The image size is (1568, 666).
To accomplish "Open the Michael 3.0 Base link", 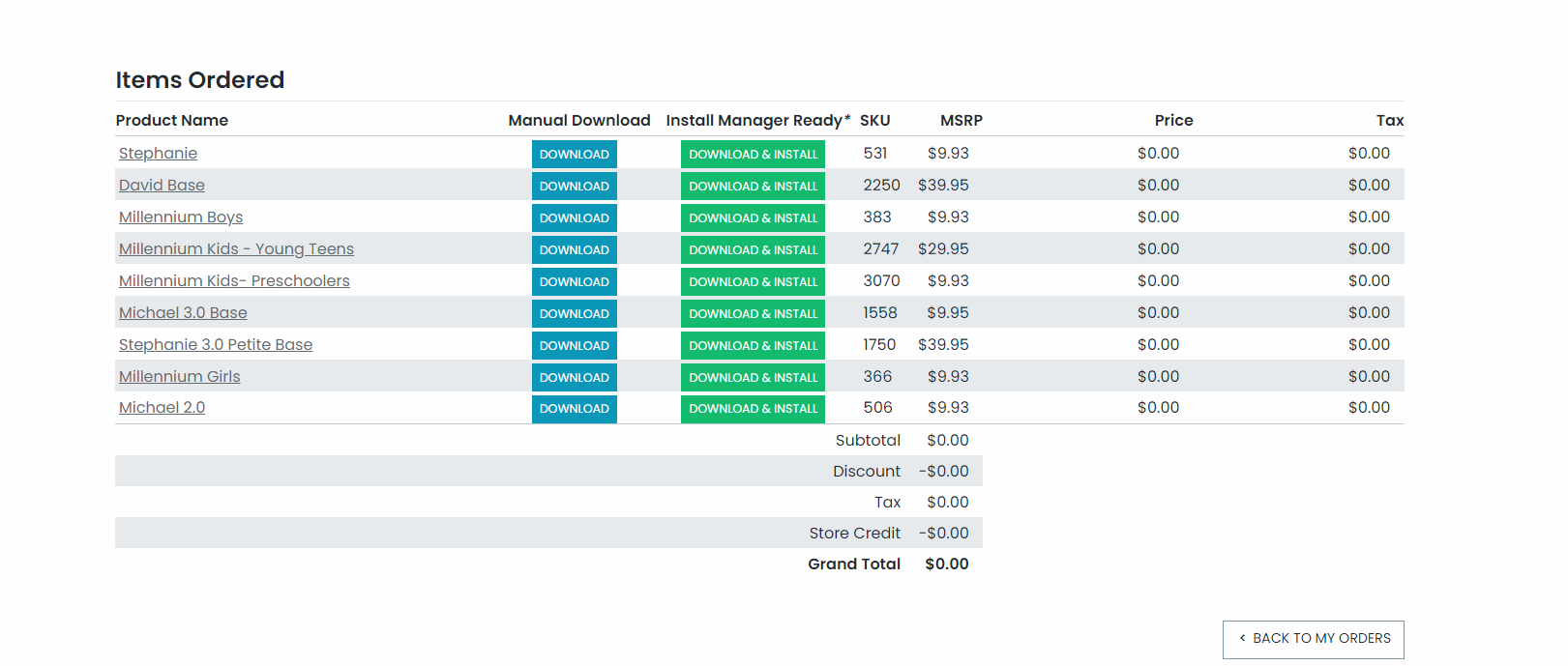I will [183, 313].
